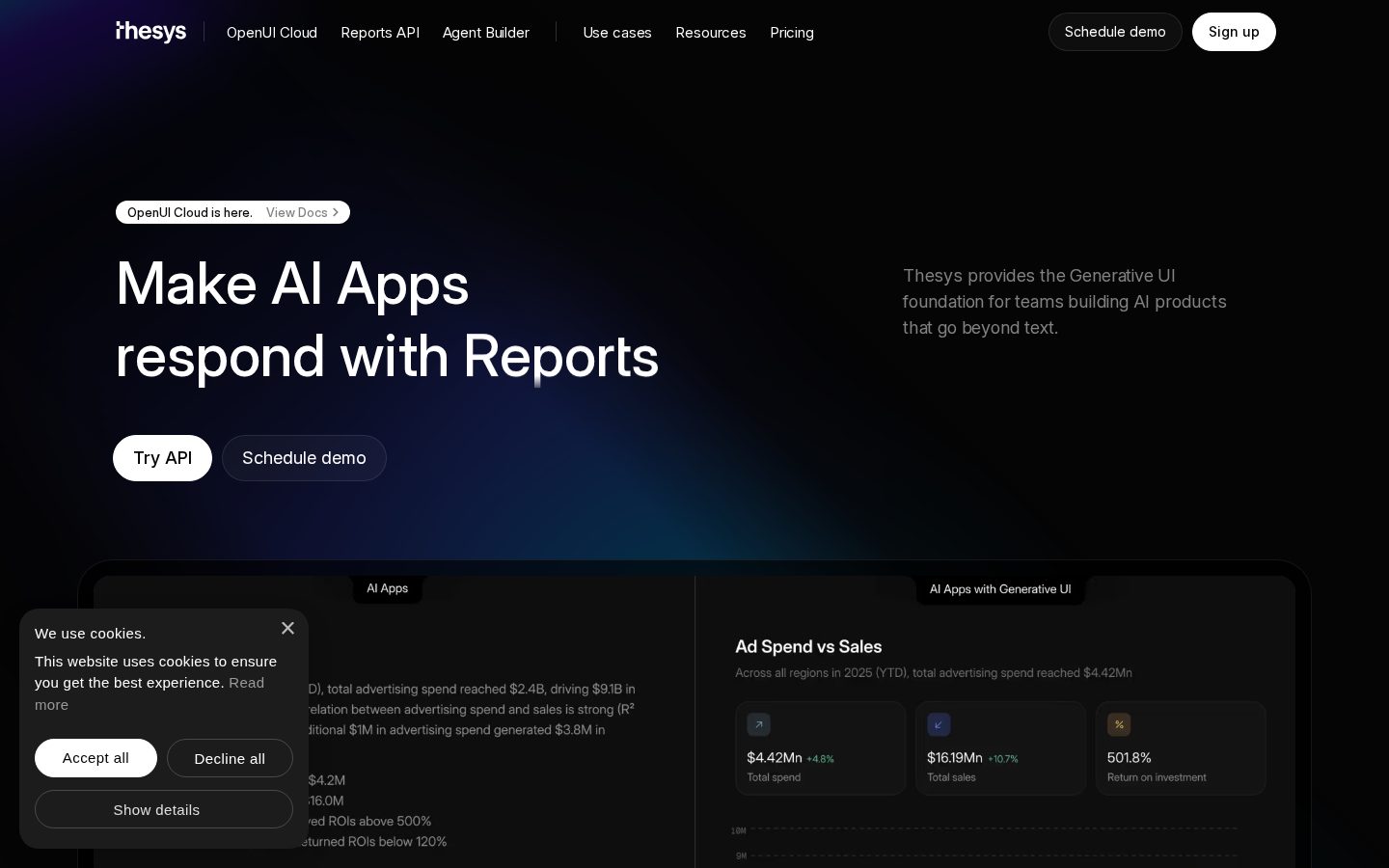
Task: Click the Sign up button
Action: [1234, 32]
